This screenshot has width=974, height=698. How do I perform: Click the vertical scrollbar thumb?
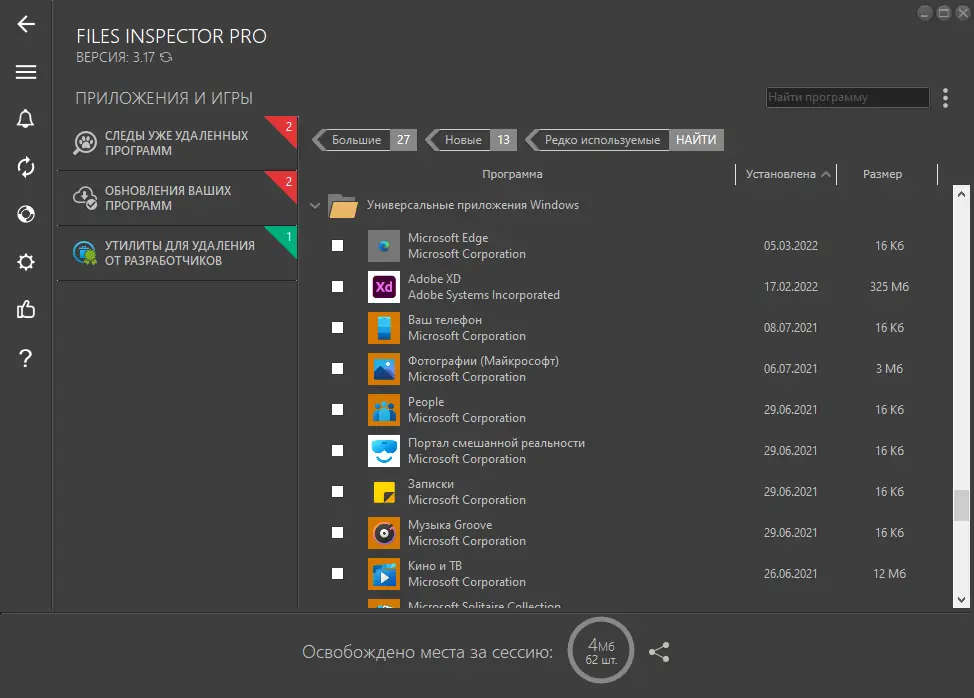pos(961,505)
